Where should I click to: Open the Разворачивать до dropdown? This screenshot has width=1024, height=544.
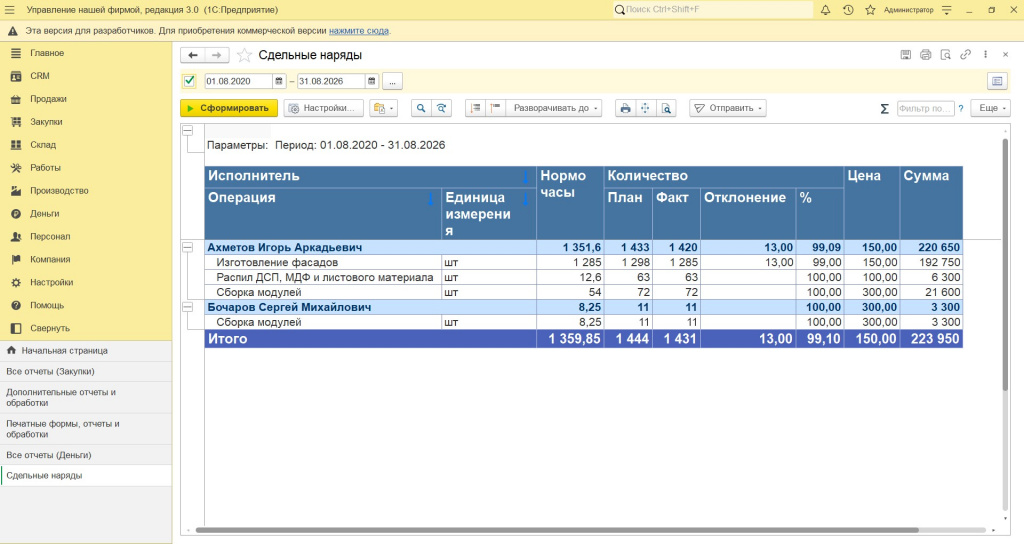tap(555, 108)
